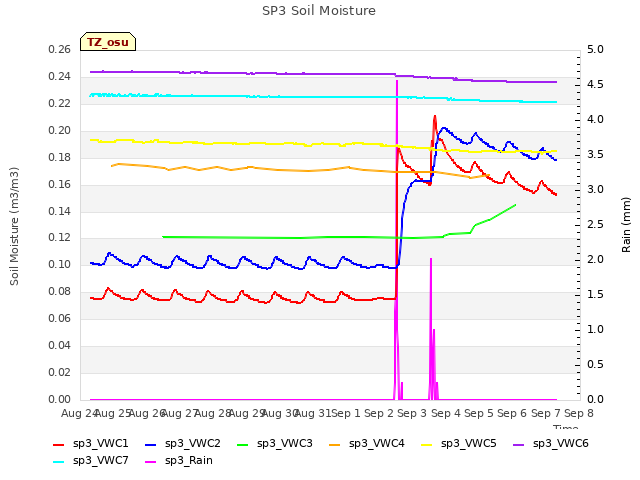Screen dimensions: 640x480
Task: Select sp3_Rain legend label
Action: tap(189, 461)
